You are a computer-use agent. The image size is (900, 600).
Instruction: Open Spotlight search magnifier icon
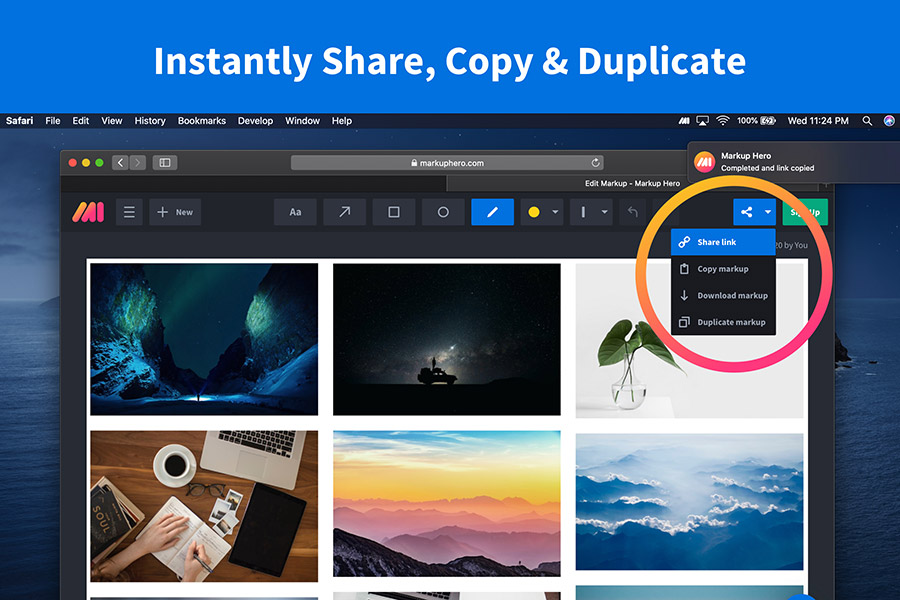coord(867,121)
